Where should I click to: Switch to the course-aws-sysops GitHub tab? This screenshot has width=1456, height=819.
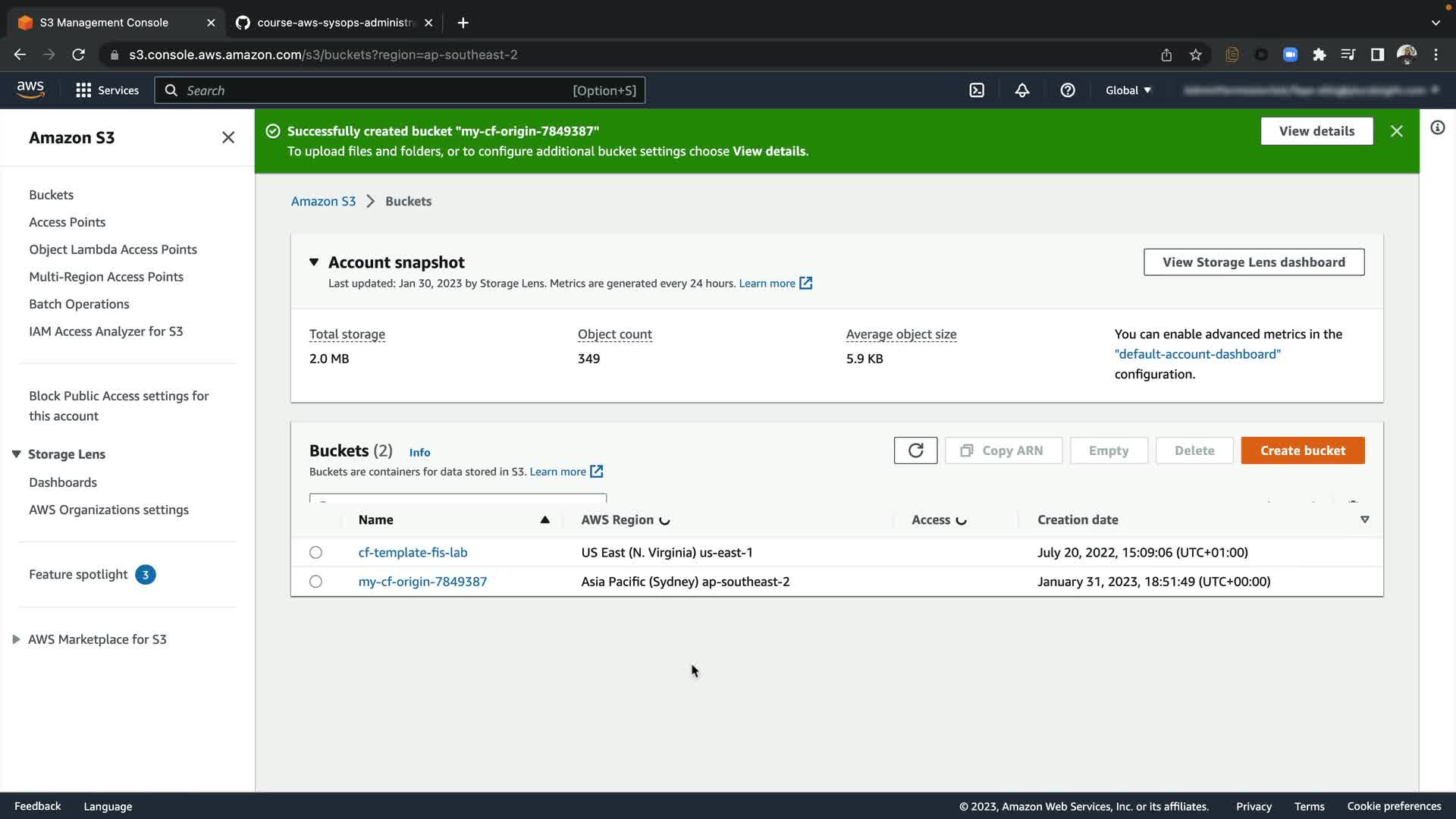click(x=334, y=23)
